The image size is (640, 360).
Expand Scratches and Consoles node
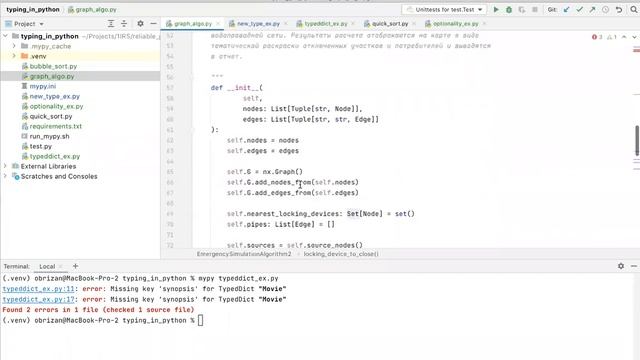tap(5, 176)
